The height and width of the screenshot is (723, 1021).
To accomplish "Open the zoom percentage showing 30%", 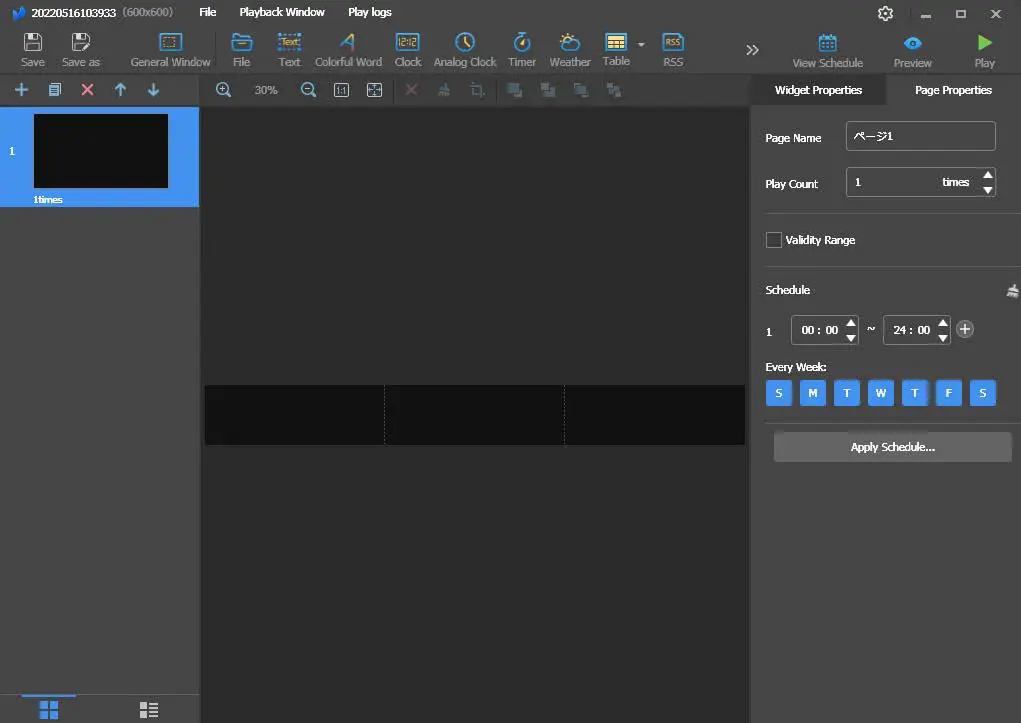I will (265, 89).
